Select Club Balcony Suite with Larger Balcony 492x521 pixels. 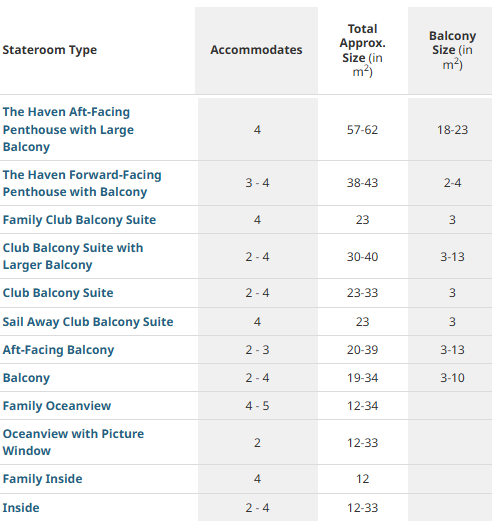(73, 256)
